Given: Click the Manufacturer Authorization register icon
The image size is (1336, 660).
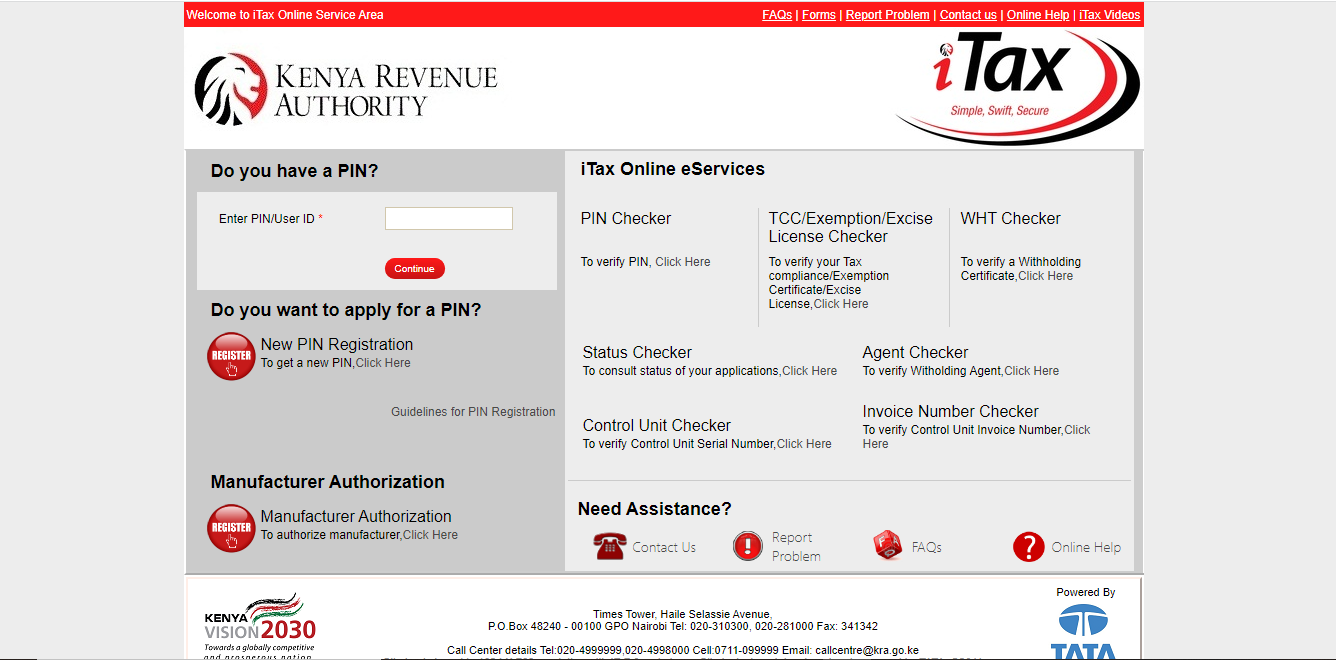Looking at the screenshot, I should 231,528.
